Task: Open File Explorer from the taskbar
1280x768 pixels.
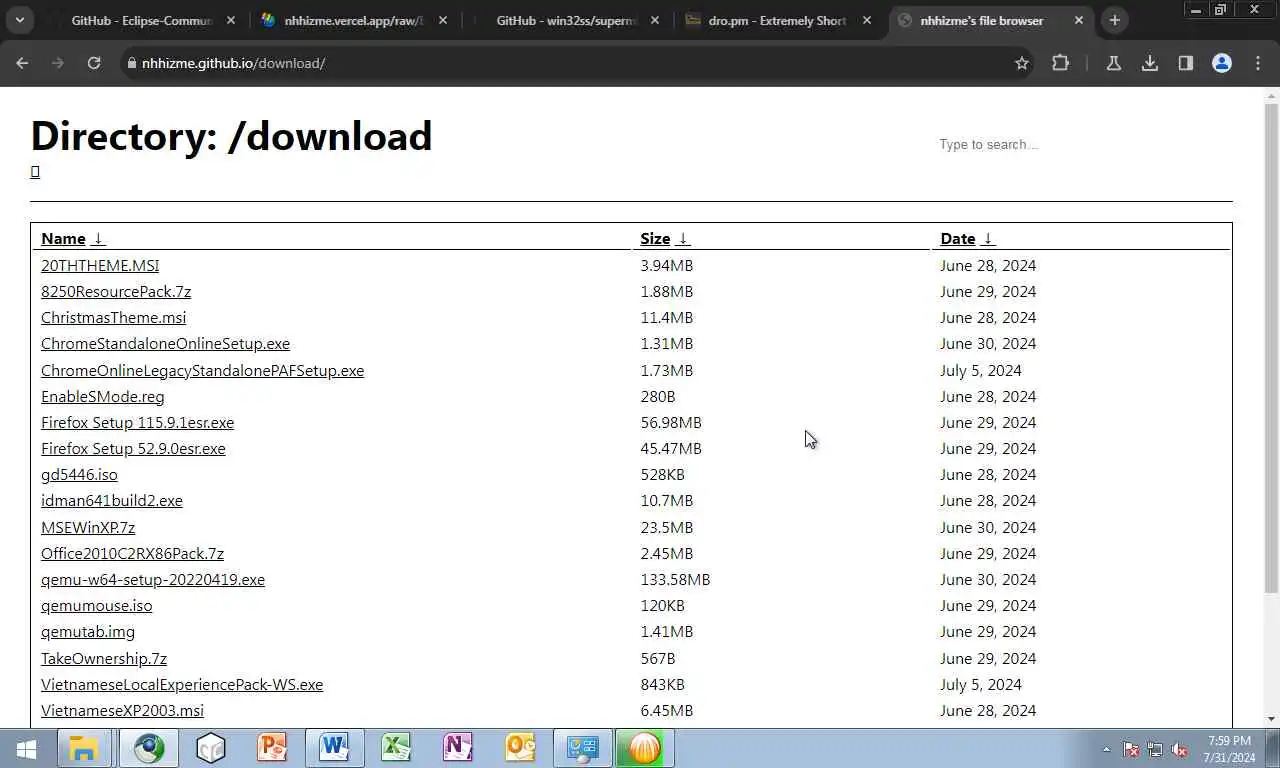Action: tap(83, 748)
